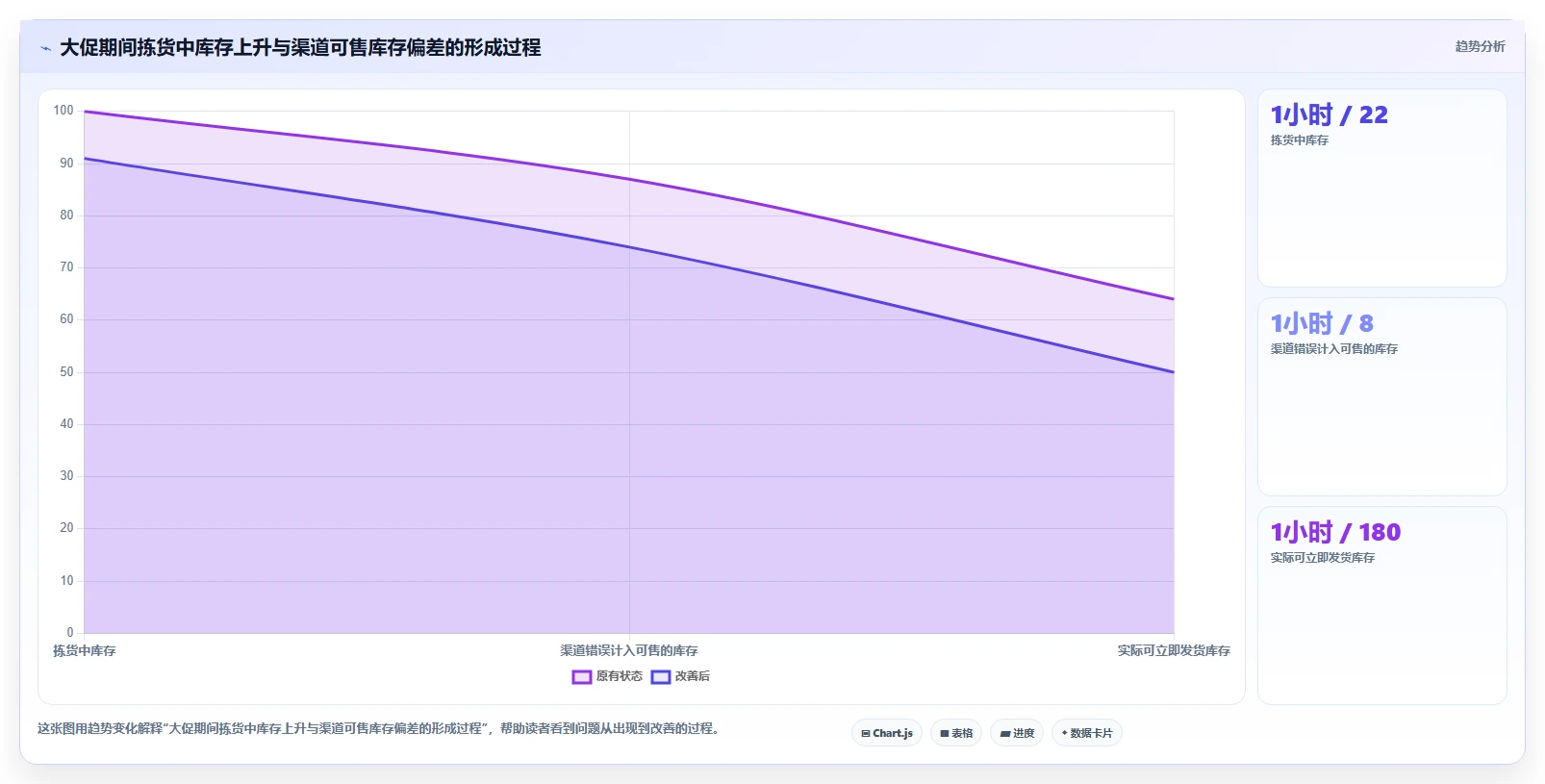Toggle the 改善后 legend swatch

tap(660, 677)
